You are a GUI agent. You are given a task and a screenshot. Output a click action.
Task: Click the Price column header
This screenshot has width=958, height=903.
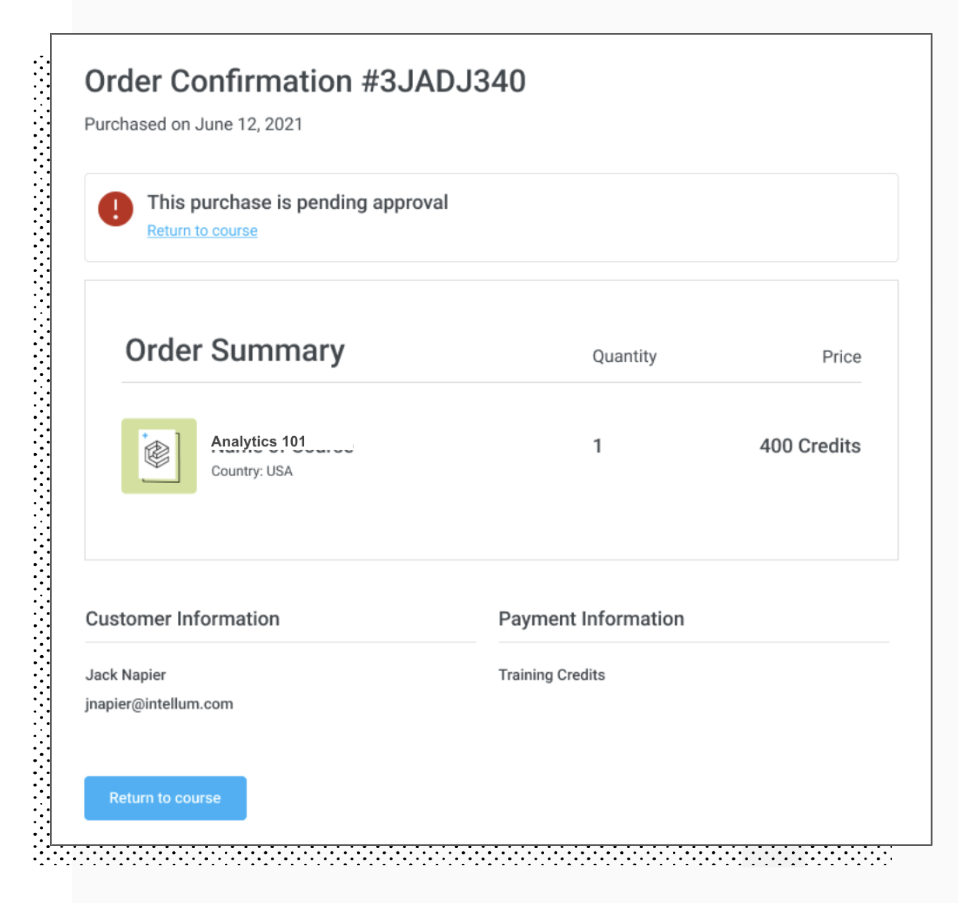tap(841, 357)
